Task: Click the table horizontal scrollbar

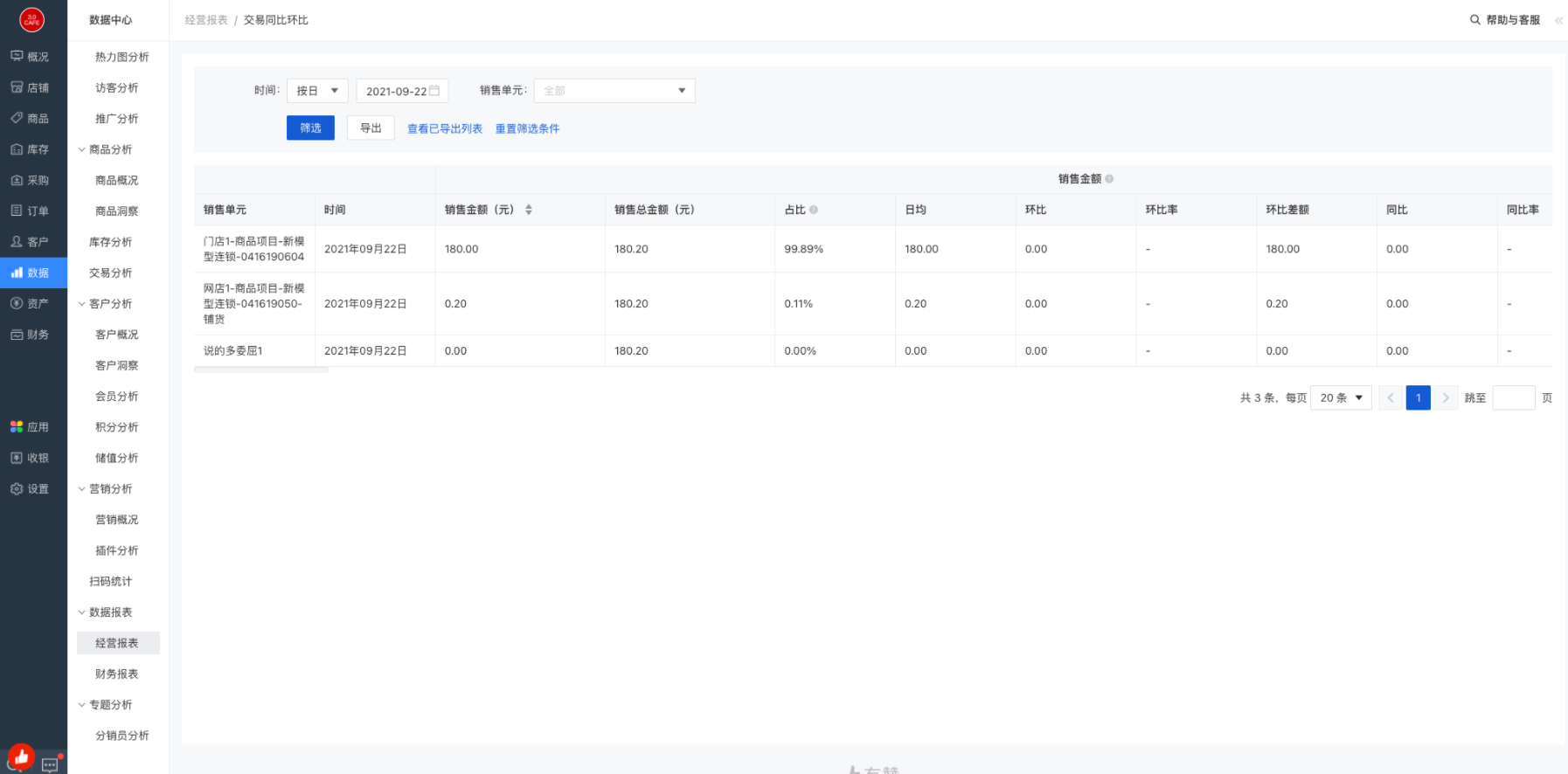Action: (261, 370)
